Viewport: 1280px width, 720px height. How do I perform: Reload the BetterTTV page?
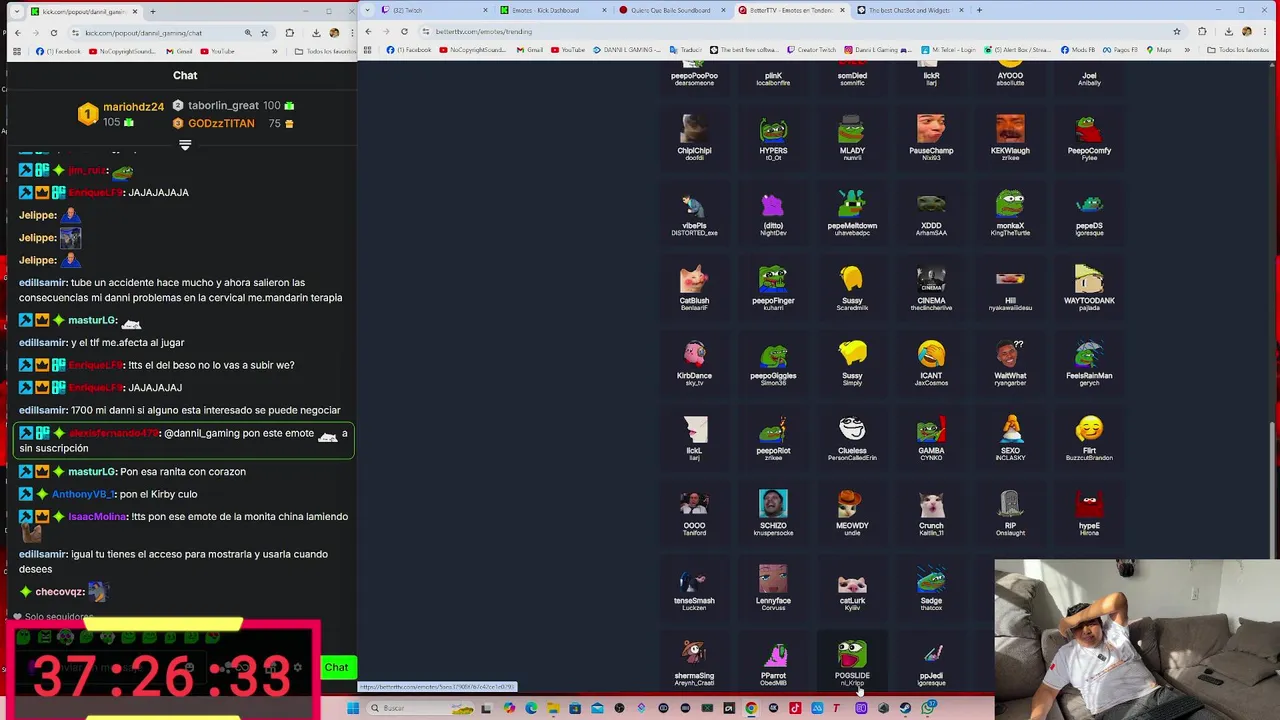(404, 31)
